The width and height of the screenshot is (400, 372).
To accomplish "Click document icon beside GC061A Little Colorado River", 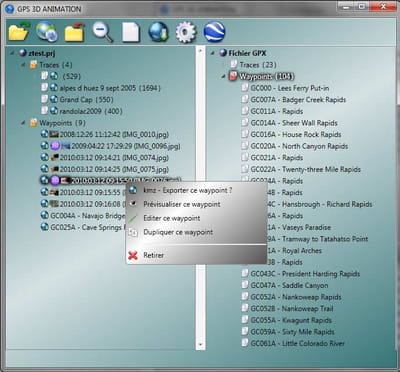I will [245, 343].
